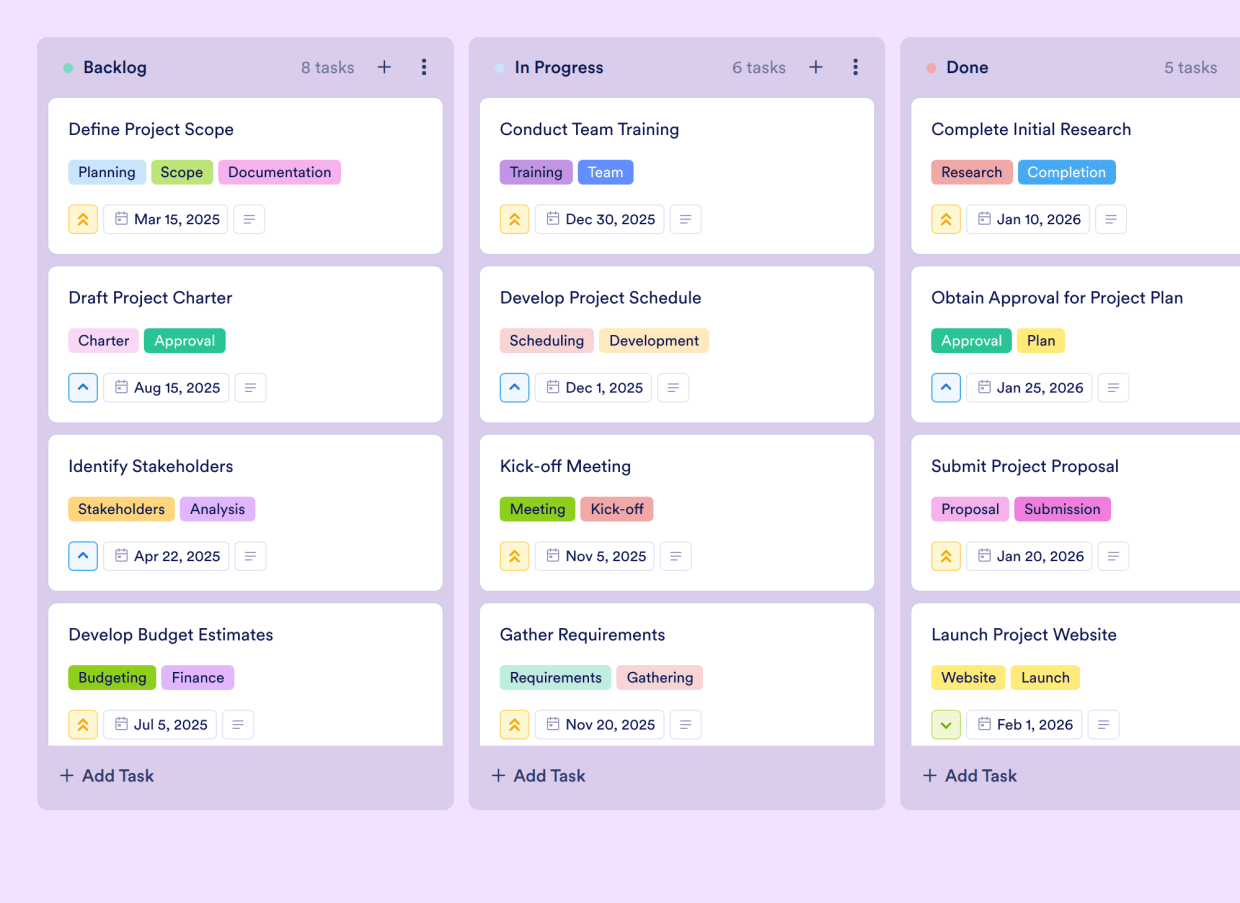Click Add Task in the Done column
Screen dimensions: 1240x903
[x=969, y=775]
